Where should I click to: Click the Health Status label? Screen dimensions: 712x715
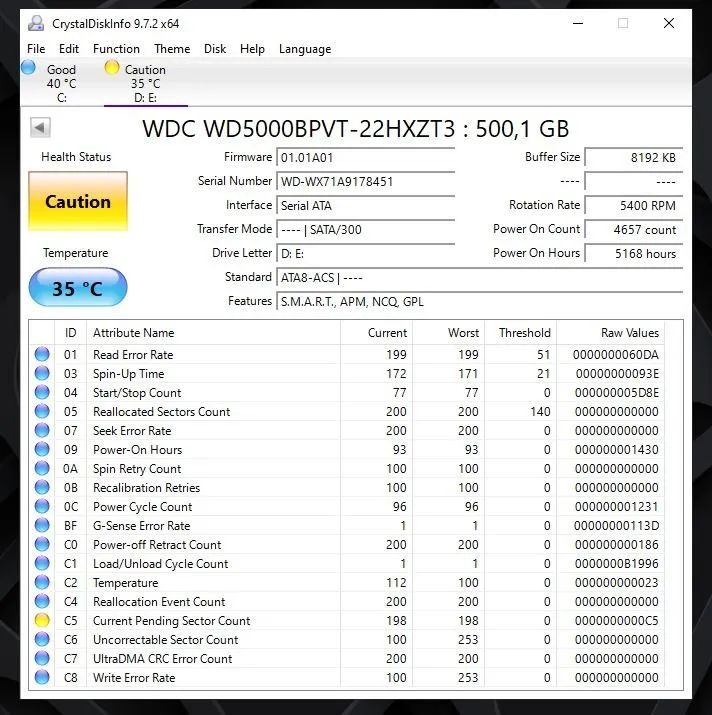click(x=76, y=157)
